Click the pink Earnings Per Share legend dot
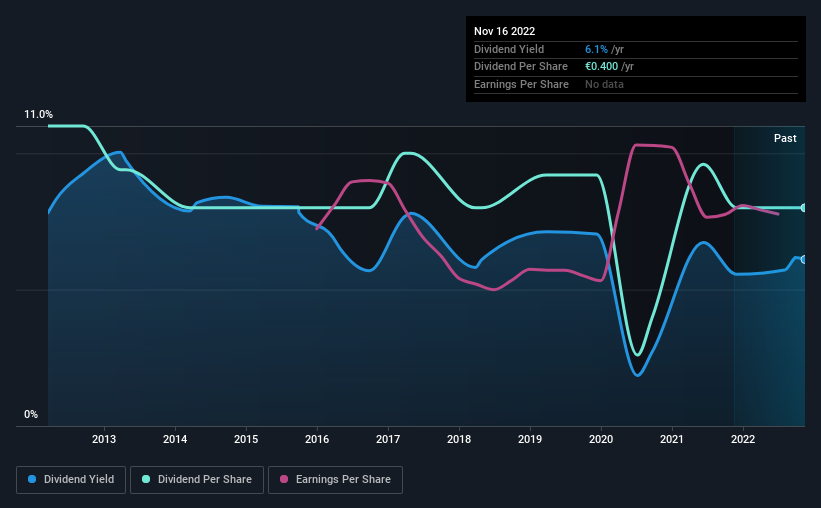 [284, 479]
